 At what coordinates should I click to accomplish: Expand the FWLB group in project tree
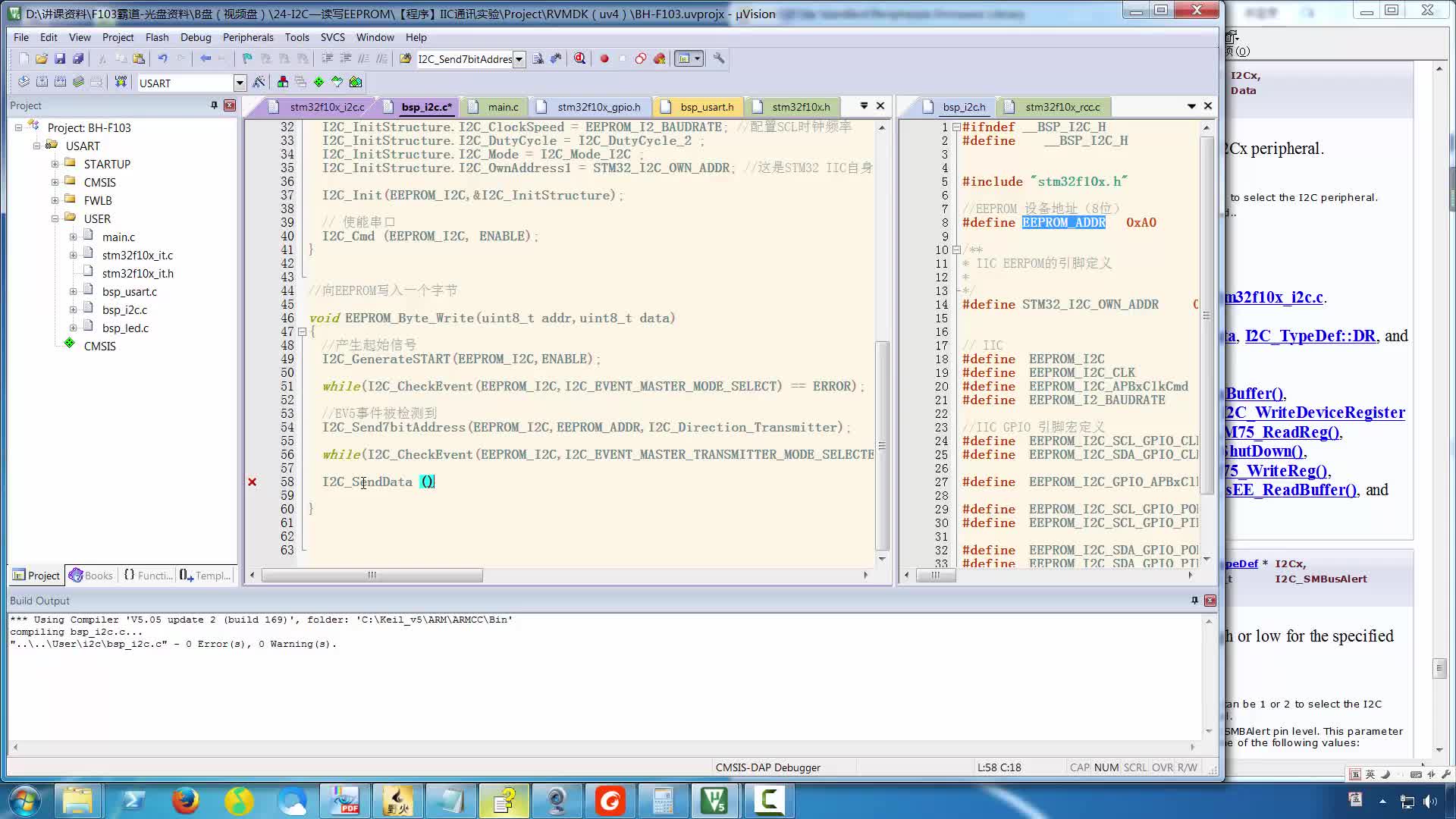coord(55,200)
